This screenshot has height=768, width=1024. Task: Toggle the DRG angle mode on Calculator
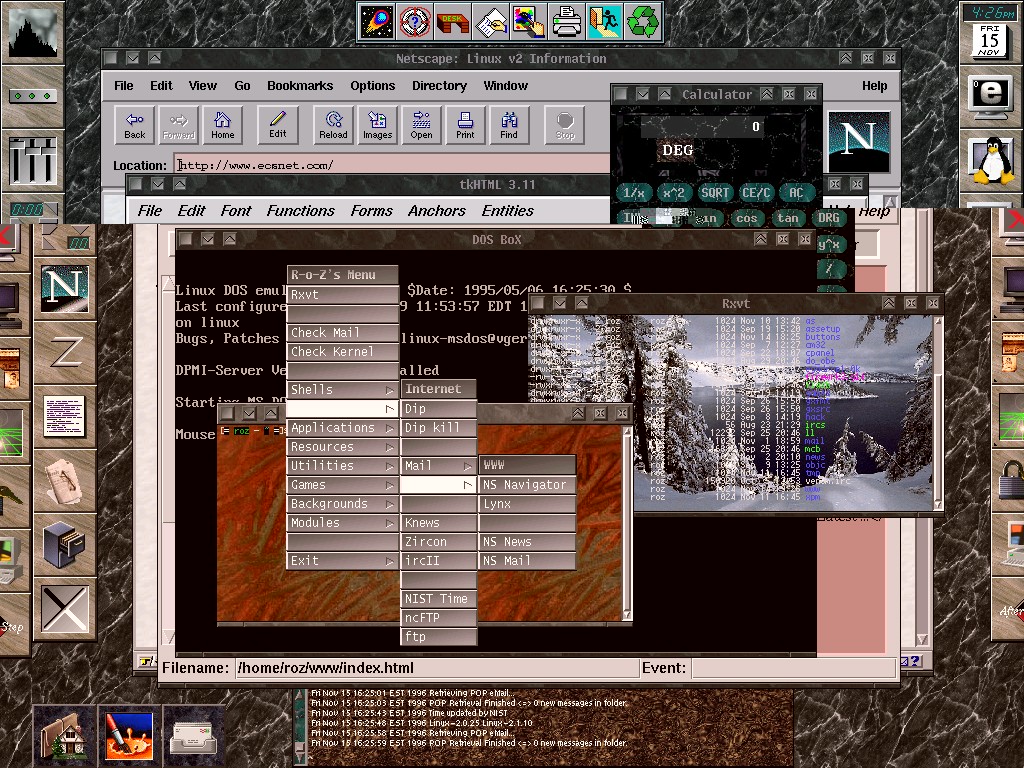point(829,218)
